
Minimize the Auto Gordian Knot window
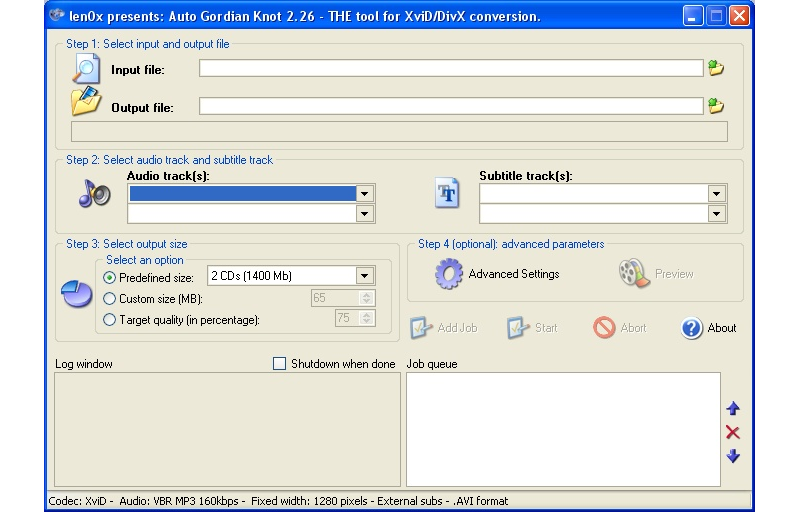692,16
